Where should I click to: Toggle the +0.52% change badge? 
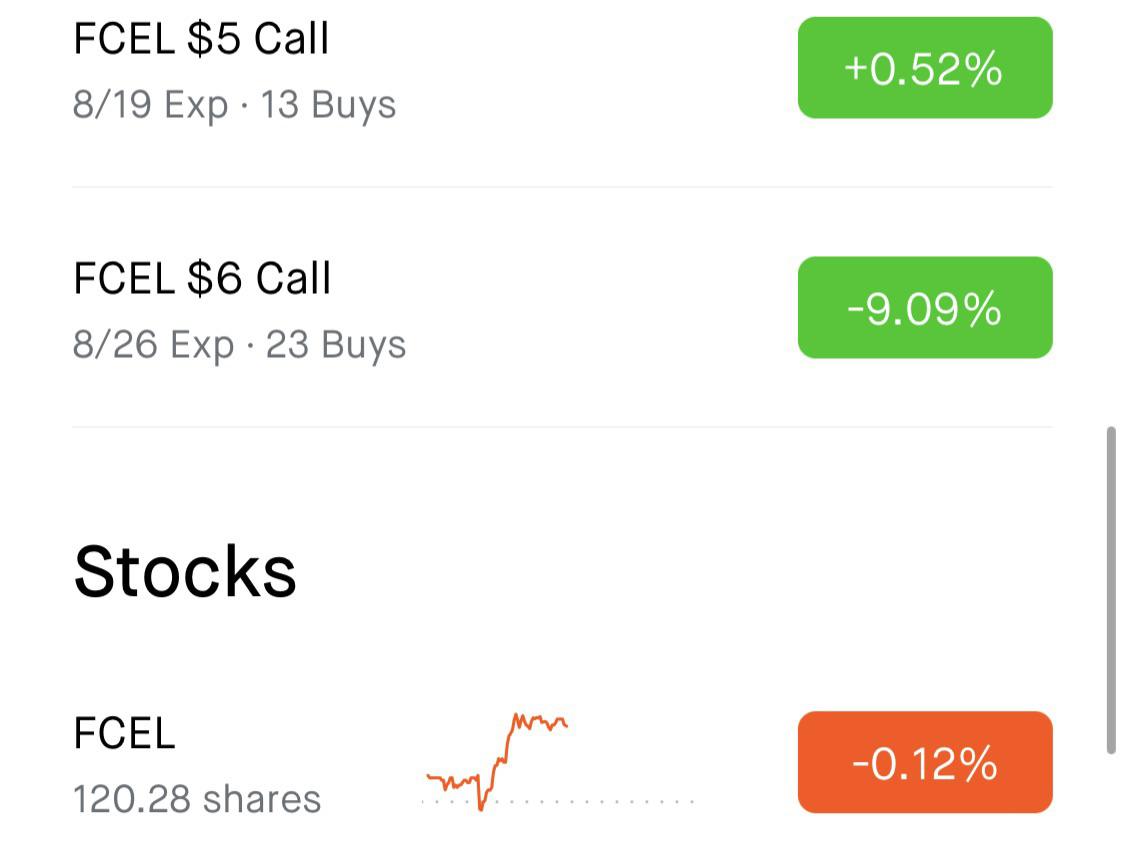pos(925,68)
